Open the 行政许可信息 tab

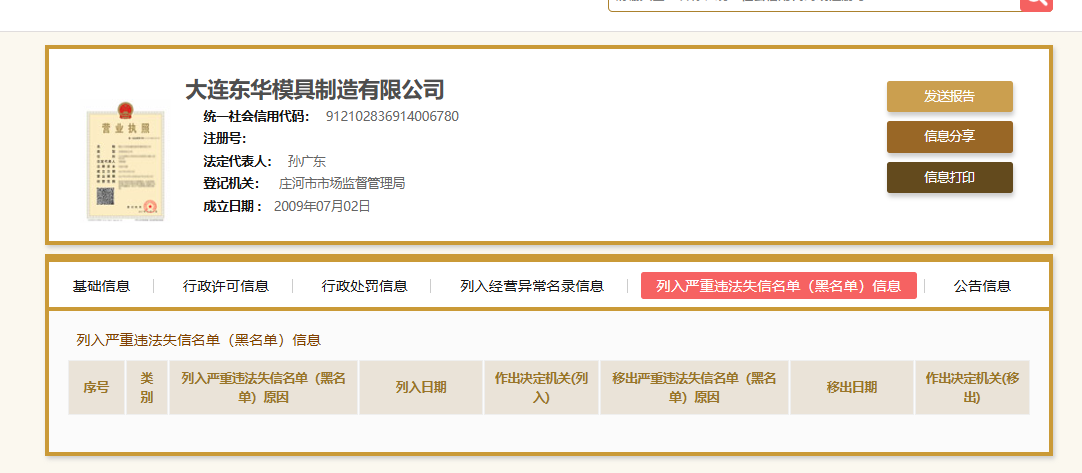pyautogui.click(x=226, y=286)
